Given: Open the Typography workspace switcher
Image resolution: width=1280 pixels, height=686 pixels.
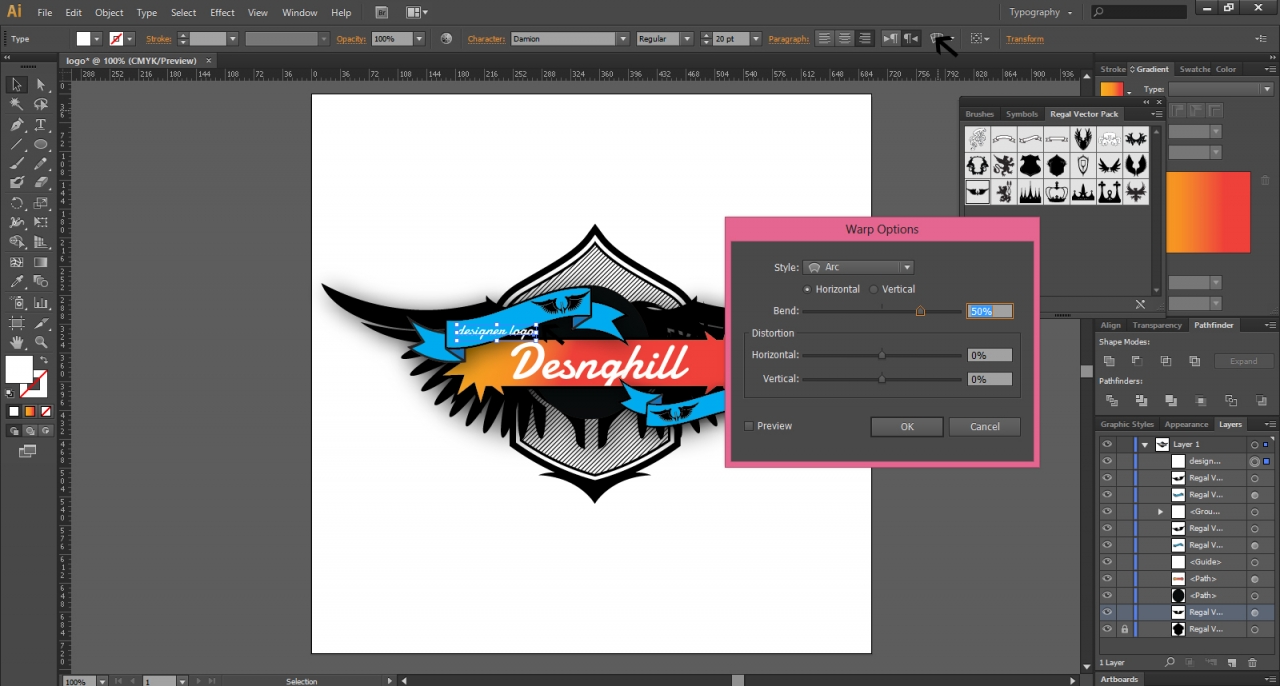Looking at the screenshot, I should [x=1041, y=12].
